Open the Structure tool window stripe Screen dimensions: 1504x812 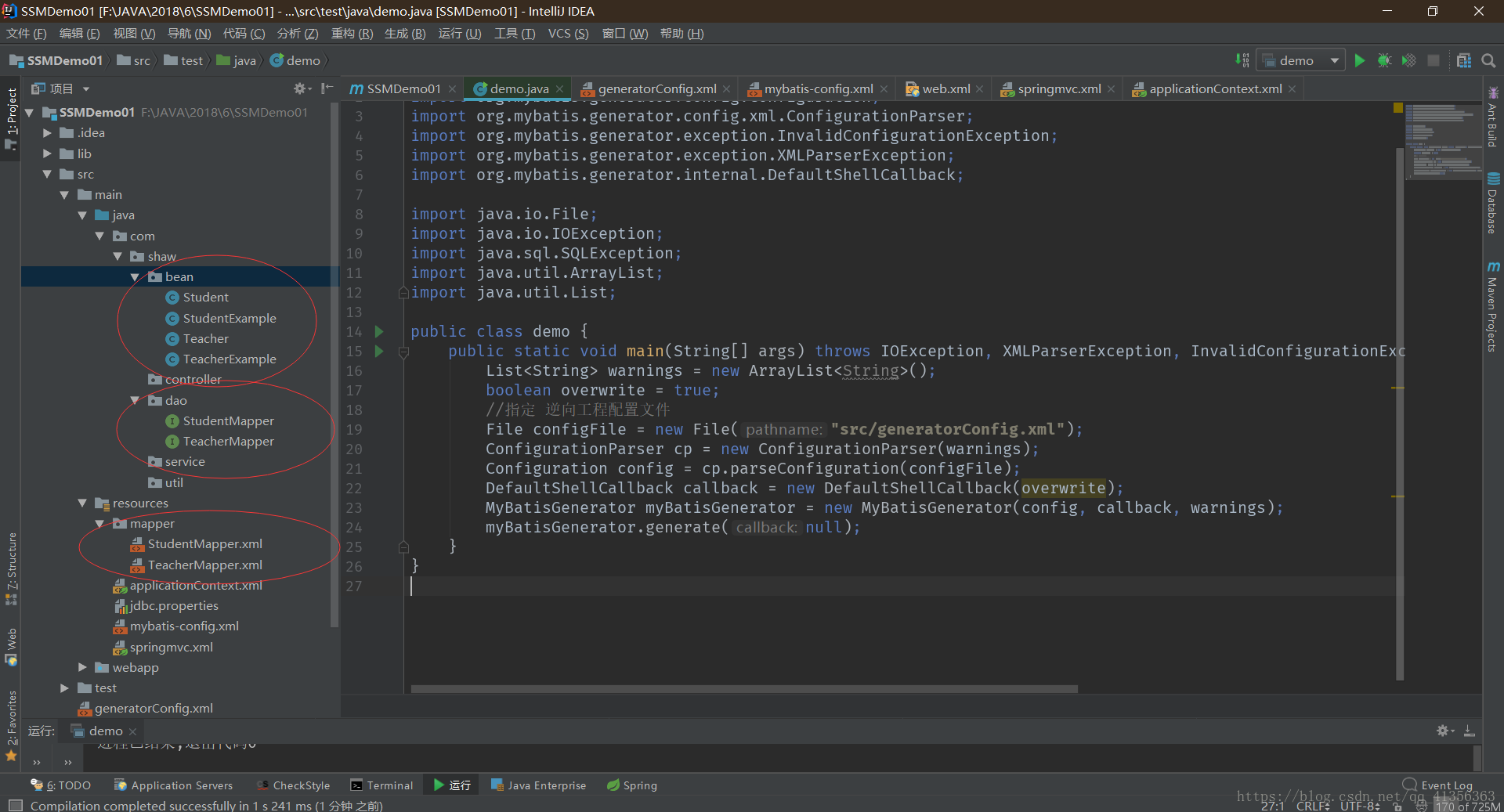(x=11, y=569)
